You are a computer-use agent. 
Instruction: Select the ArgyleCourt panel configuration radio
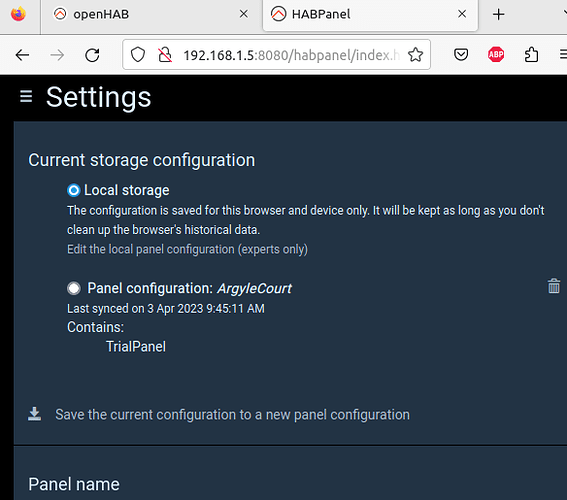(x=74, y=288)
